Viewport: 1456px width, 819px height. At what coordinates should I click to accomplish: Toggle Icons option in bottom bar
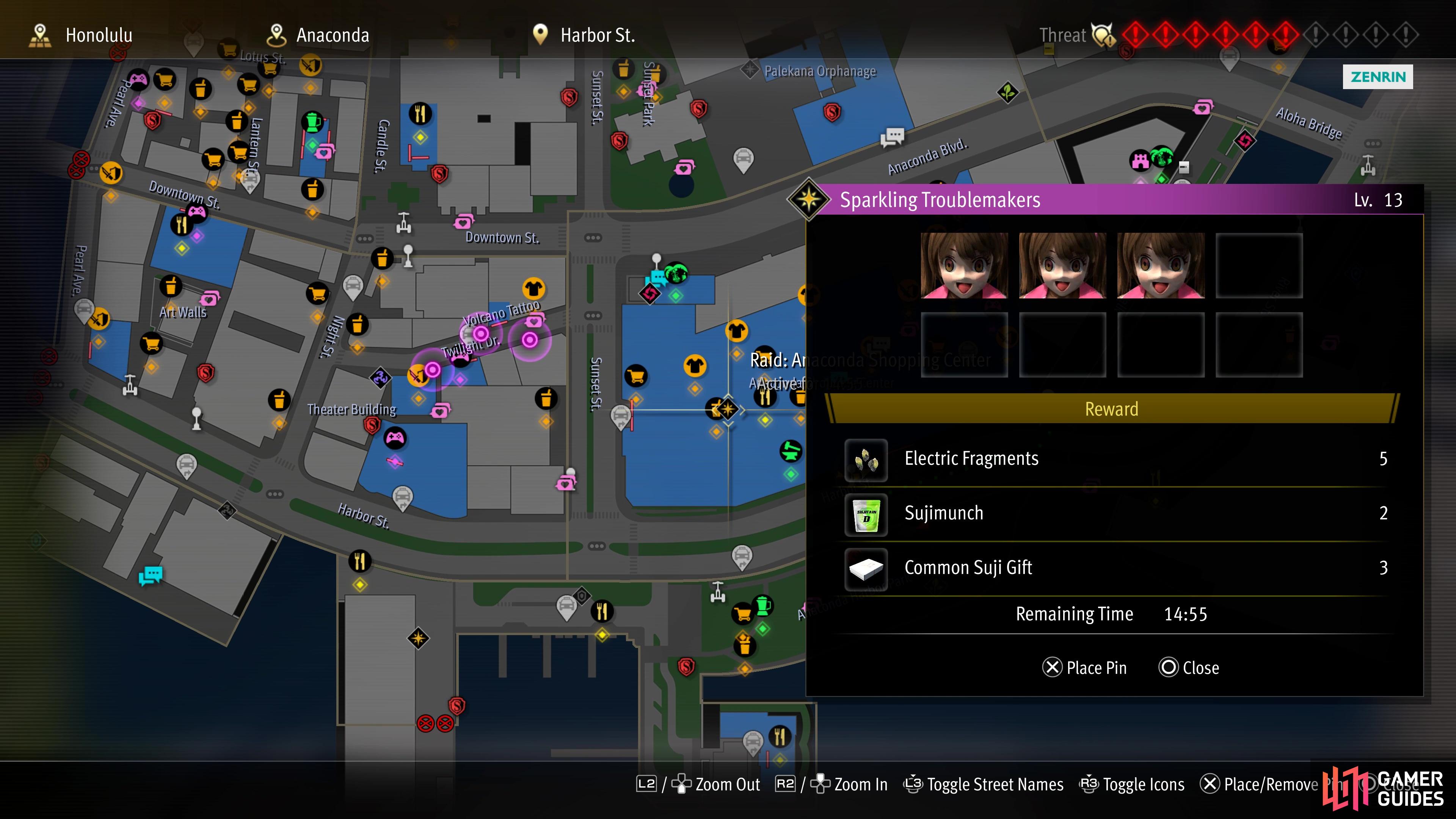point(1132,784)
